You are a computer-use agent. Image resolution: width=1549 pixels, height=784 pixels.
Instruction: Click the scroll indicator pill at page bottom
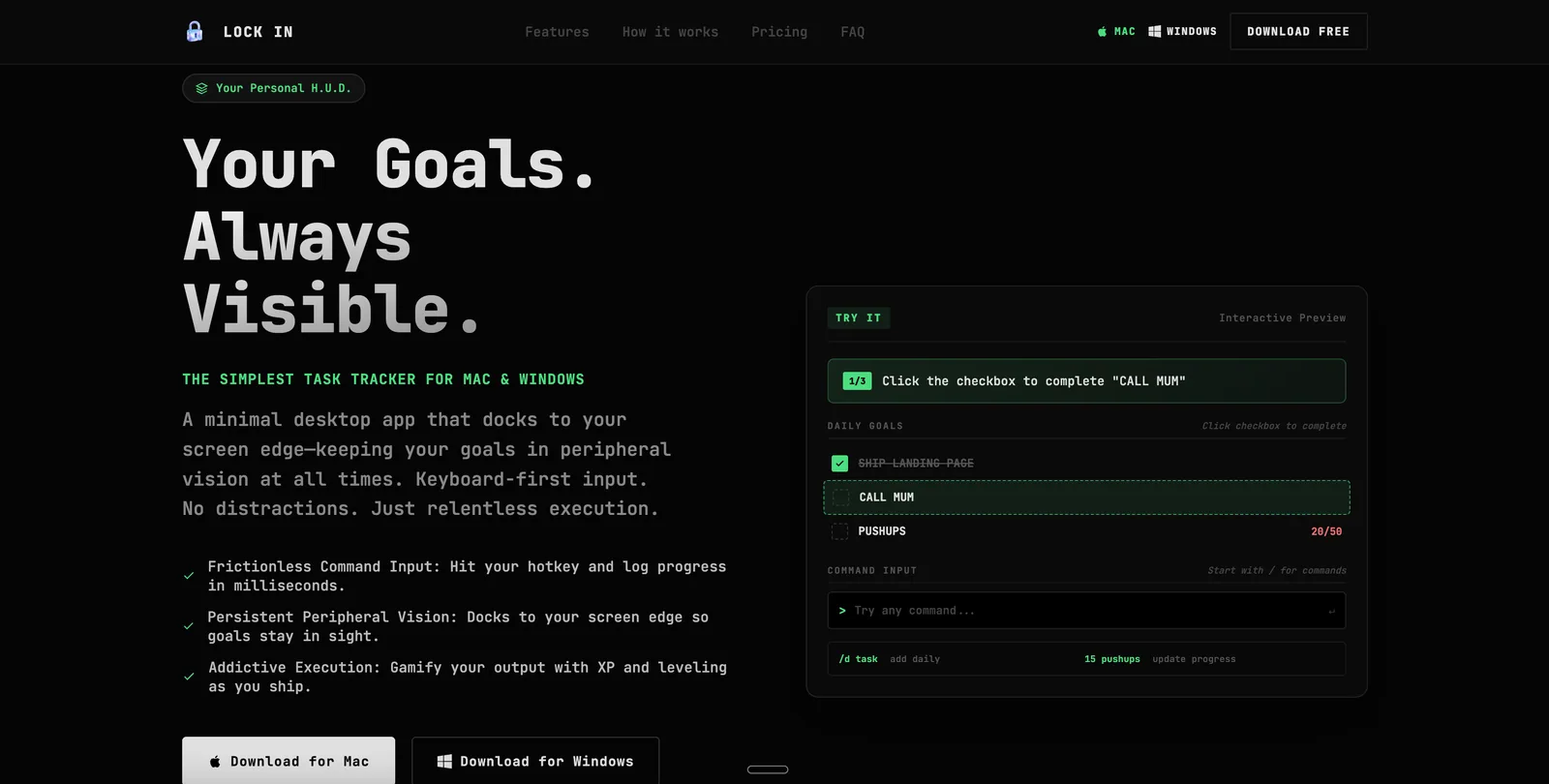768,769
